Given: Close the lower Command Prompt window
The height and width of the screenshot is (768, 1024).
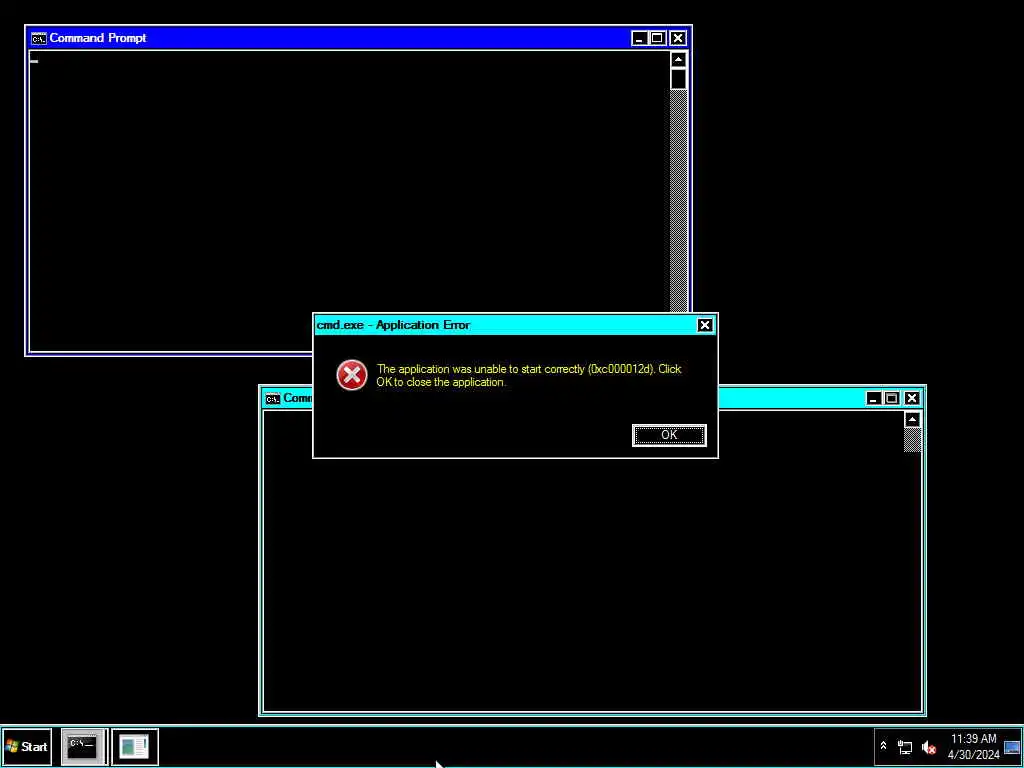Looking at the screenshot, I should pos(912,398).
